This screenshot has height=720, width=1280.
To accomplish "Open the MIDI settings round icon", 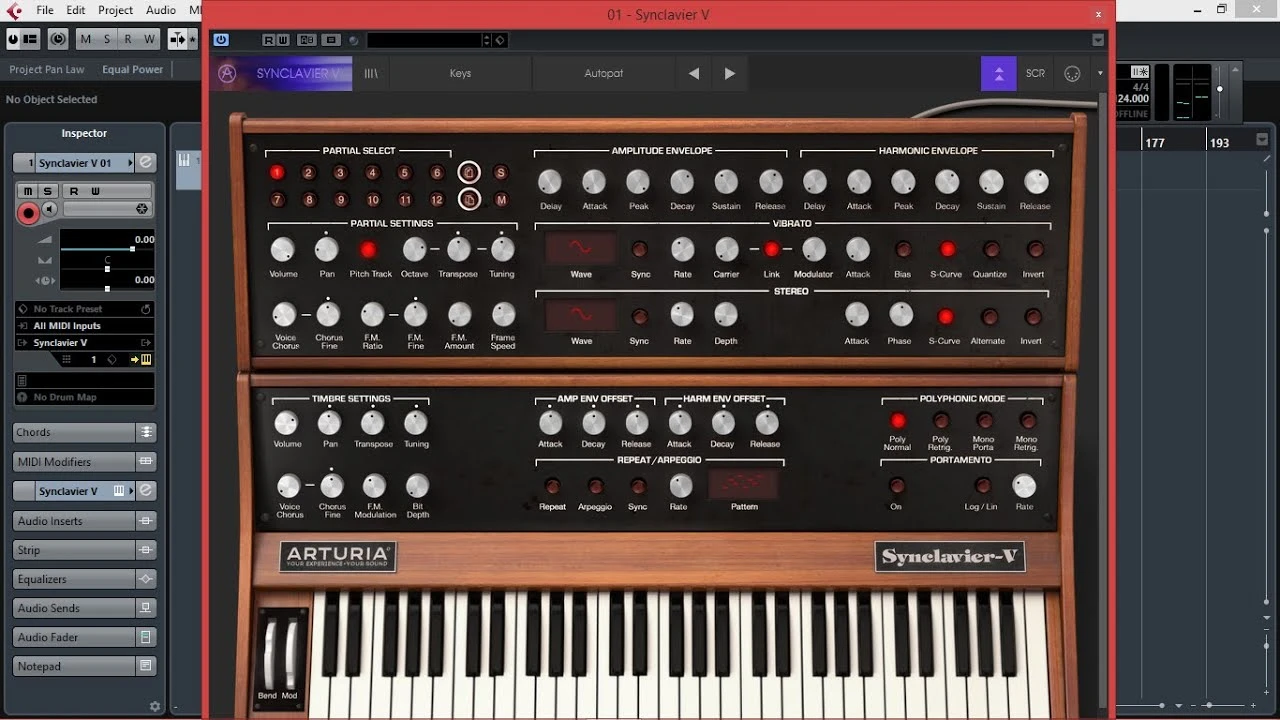I will click(1072, 73).
